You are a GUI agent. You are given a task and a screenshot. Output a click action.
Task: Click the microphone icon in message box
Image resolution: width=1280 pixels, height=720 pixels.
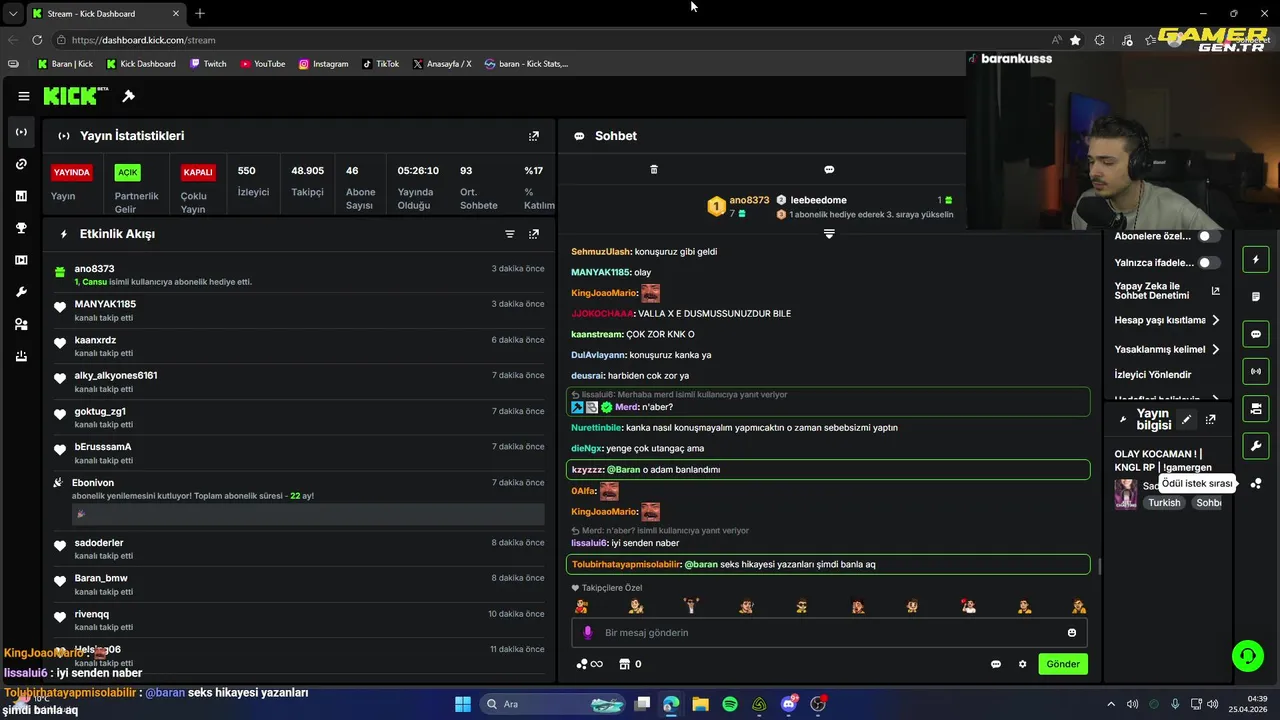588,633
